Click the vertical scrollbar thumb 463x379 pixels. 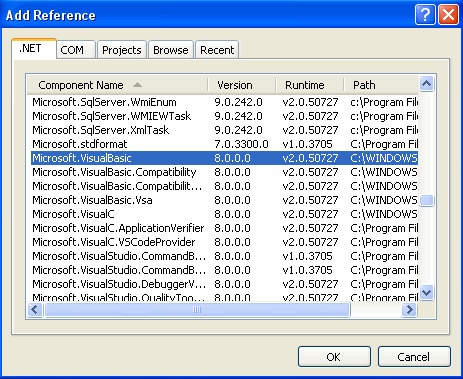click(x=427, y=201)
